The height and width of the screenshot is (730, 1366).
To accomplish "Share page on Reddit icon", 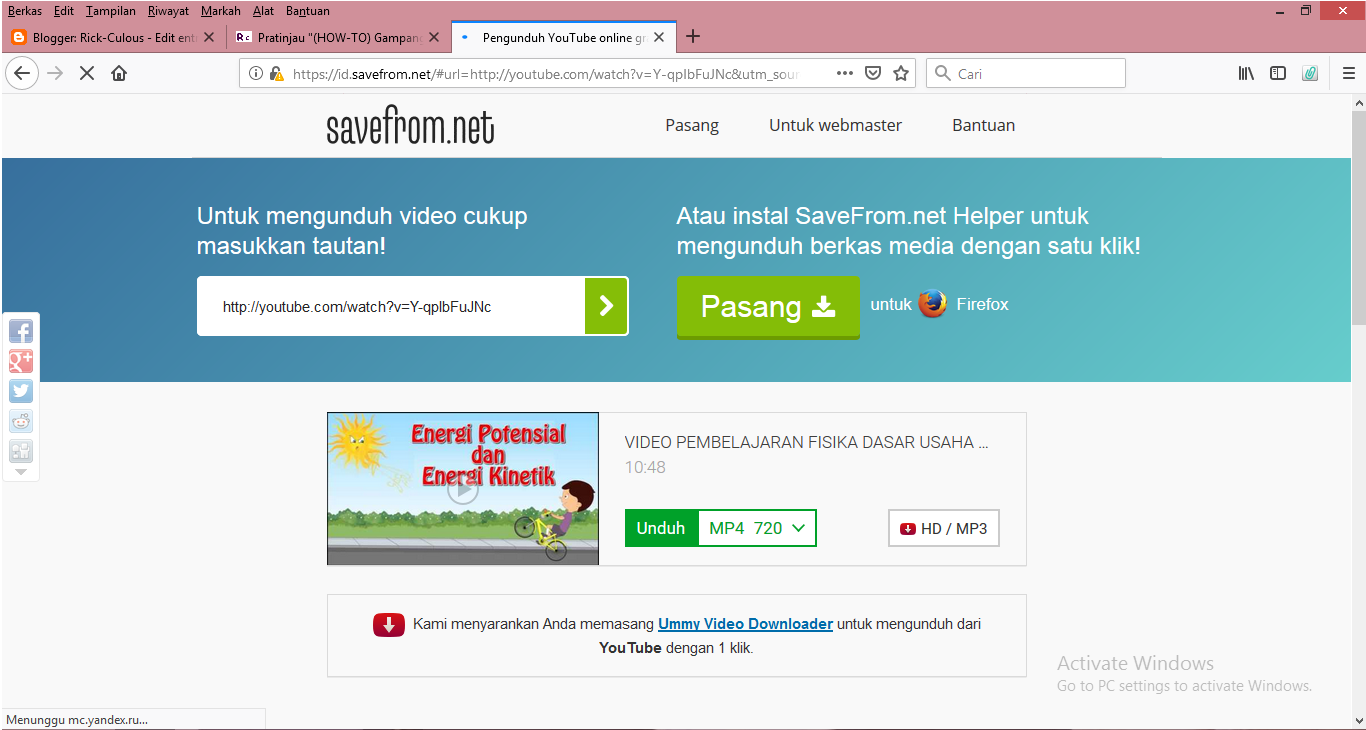I will click(21, 421).
